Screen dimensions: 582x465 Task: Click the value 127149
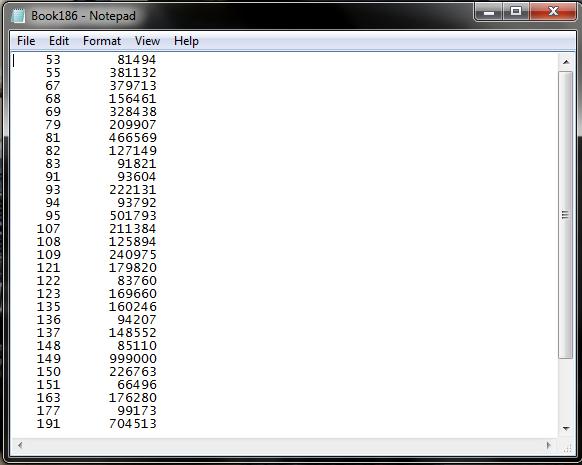click(x=133, y=150)
